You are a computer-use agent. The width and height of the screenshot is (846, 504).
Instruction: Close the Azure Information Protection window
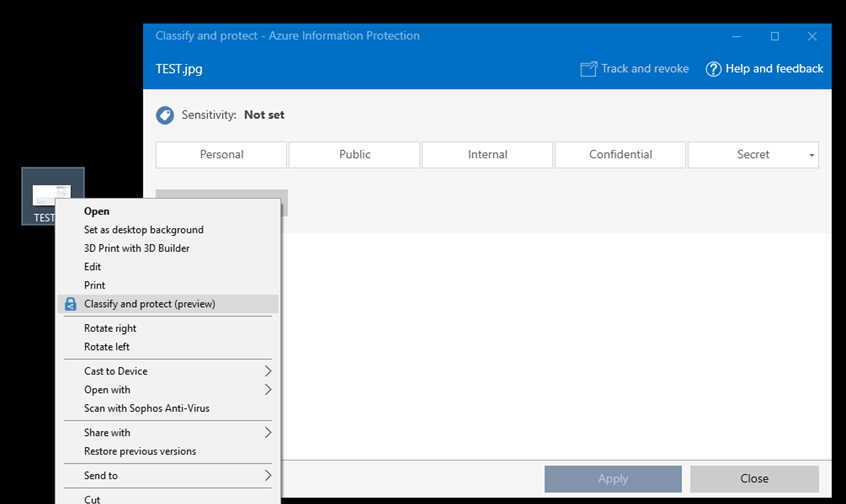click(x=812, y=36)
